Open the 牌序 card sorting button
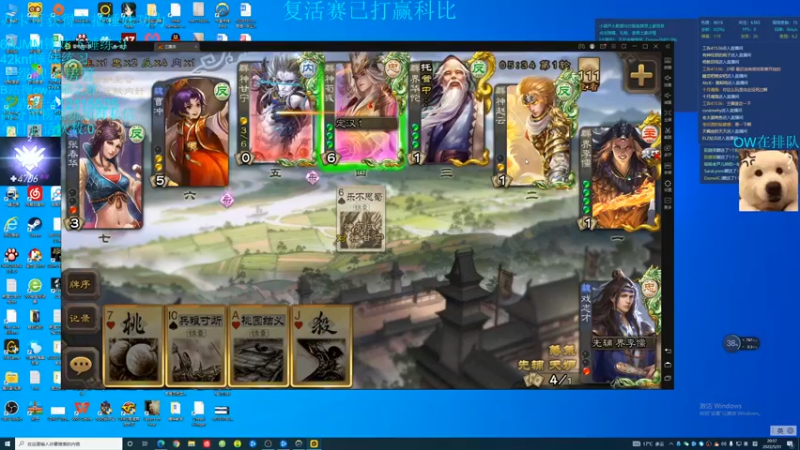 tap(81, 284)
